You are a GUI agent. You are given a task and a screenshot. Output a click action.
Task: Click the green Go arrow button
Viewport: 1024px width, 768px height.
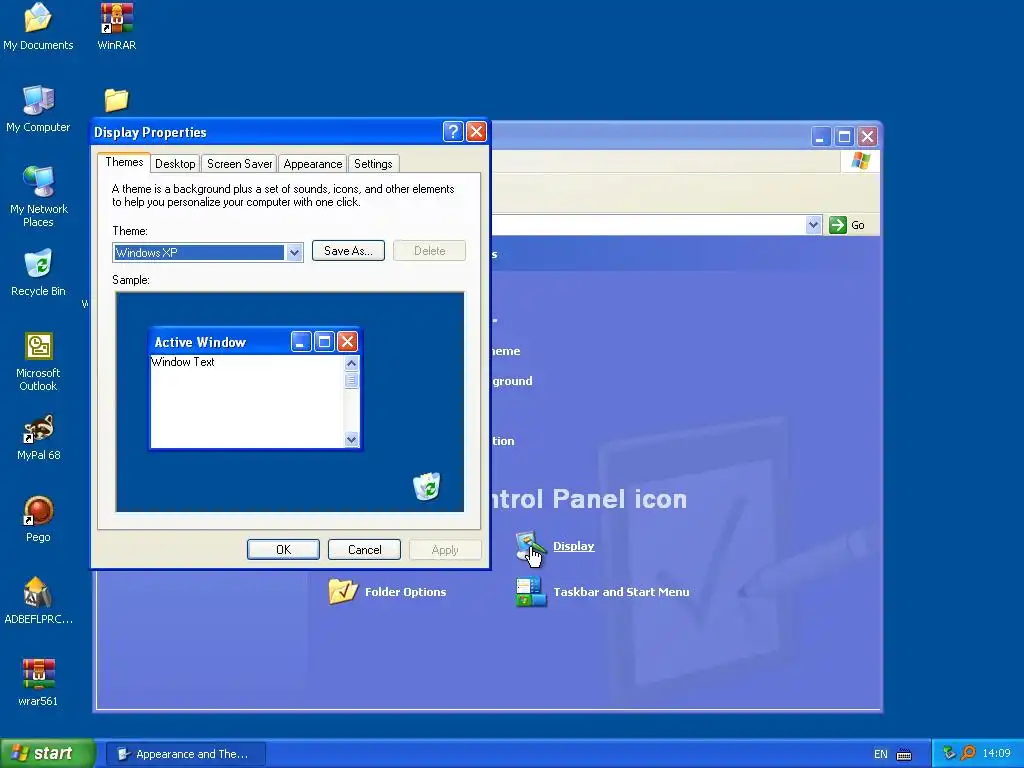[837, 225]
